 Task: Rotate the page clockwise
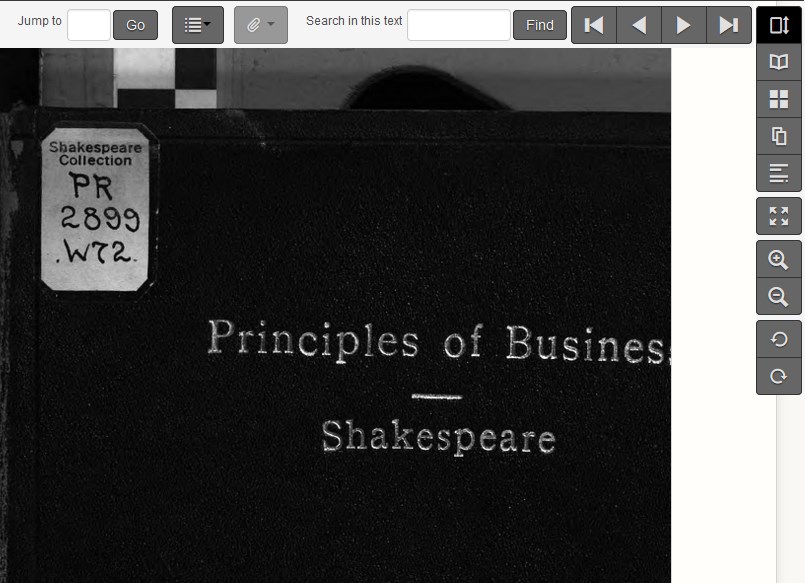click(x=779, y=376)
